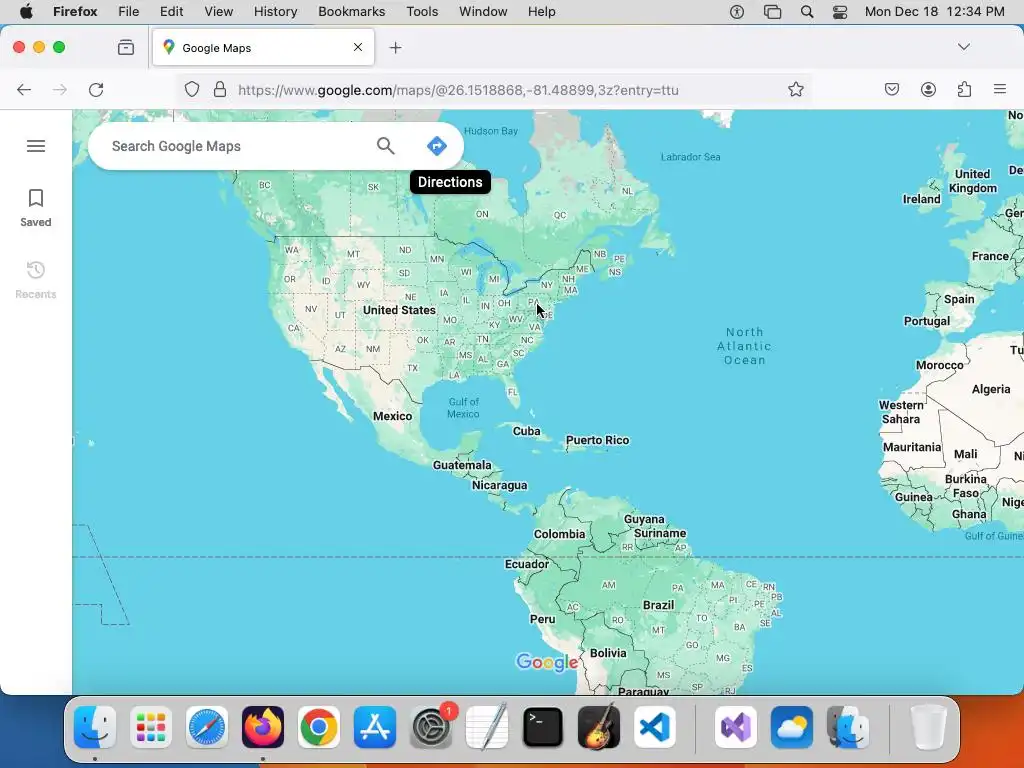Screen dimensions: 1024x768
Task: Open the Google Maps hamburger menu
Action: [x=36, y=146]
